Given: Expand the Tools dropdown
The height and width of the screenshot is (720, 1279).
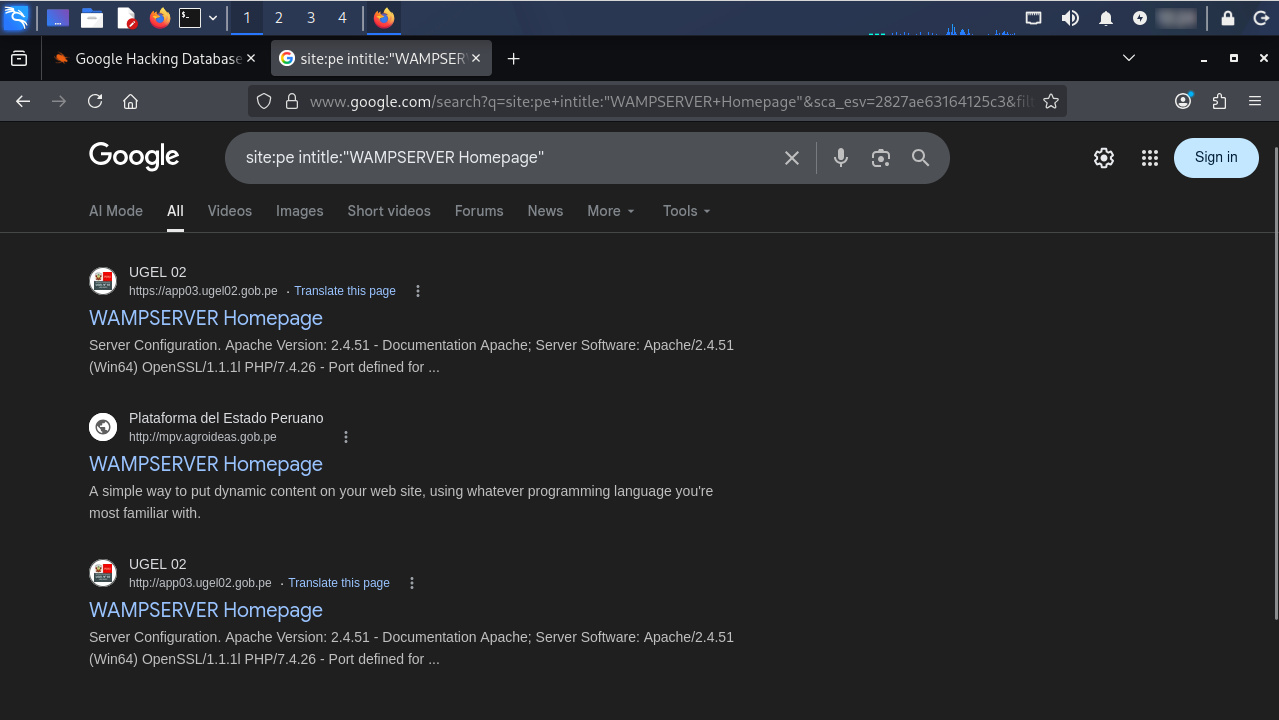Looking at the screenshot, I should click(x=686, y=211).
